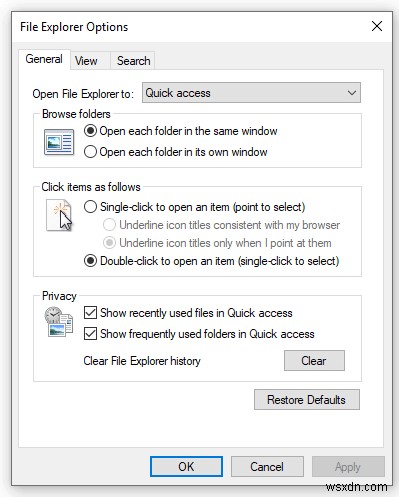Viewport: 399px width, 497px height.
Task: Click the File Explorer Options title text
Action: click(x=74, y=27)
